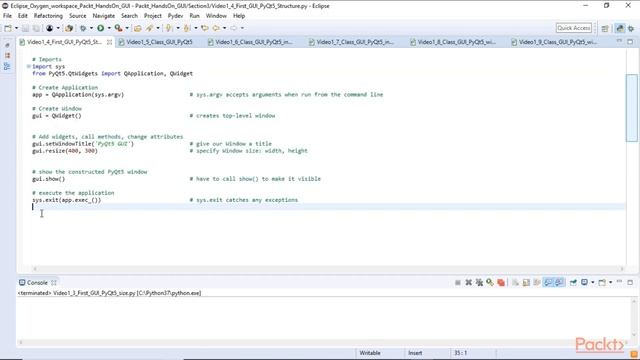Click the Search flashlight toolbar icon
Image resolution: width=640 pixels, height=360 pixels.
(x=149, y=28)
